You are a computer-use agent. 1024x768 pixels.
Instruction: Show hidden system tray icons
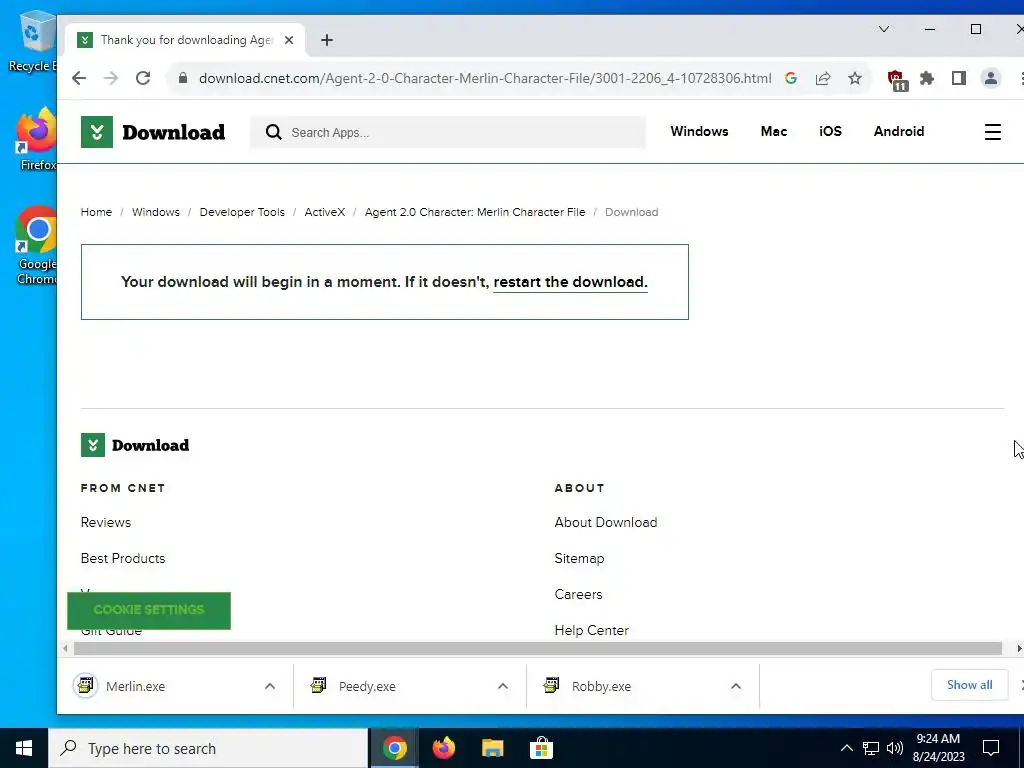tap(846, 748)
